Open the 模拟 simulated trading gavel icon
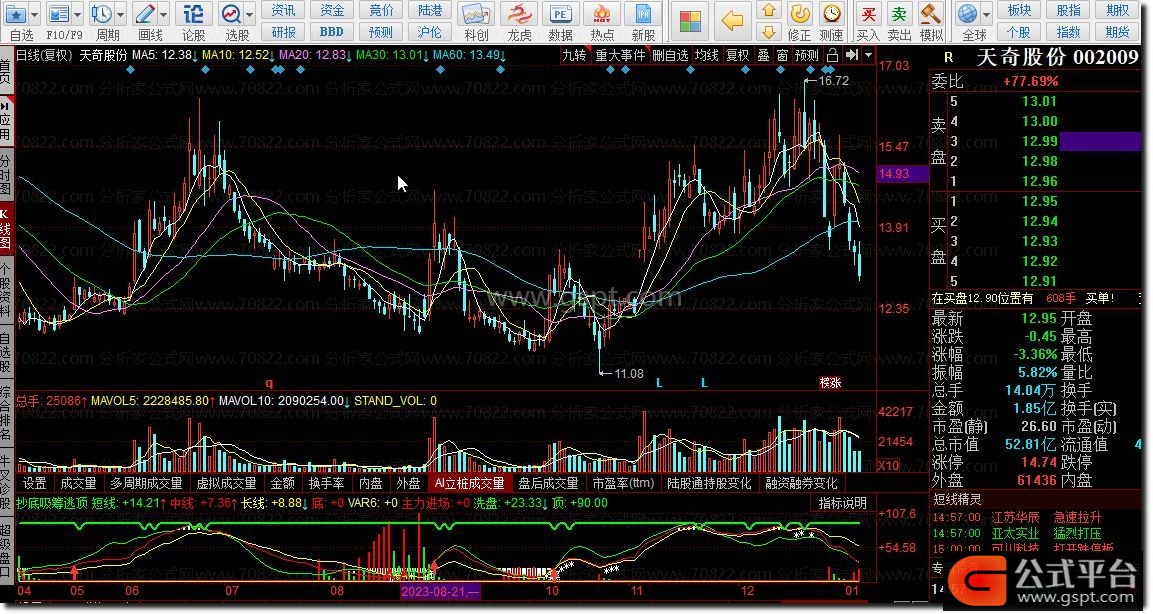Viewport: 1153px width, 614px height. click(x=931, y=14)
